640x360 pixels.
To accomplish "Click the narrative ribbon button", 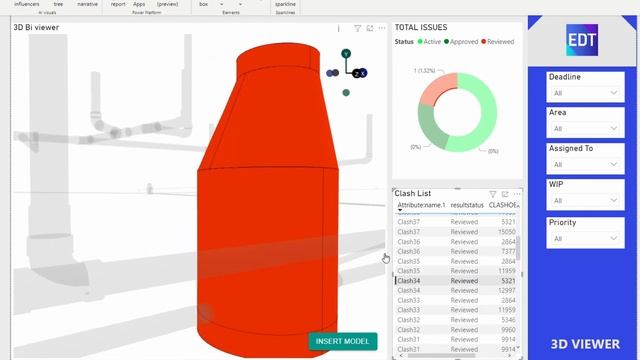I will [87, 4].
